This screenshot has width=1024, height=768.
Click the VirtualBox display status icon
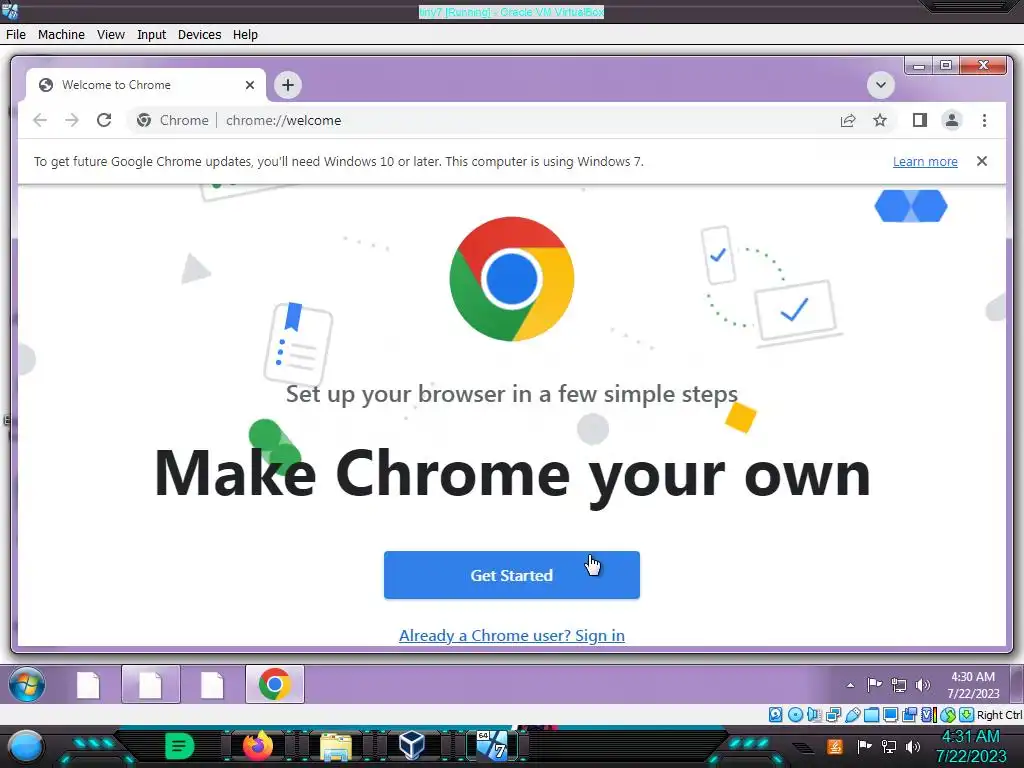(890, 714)
